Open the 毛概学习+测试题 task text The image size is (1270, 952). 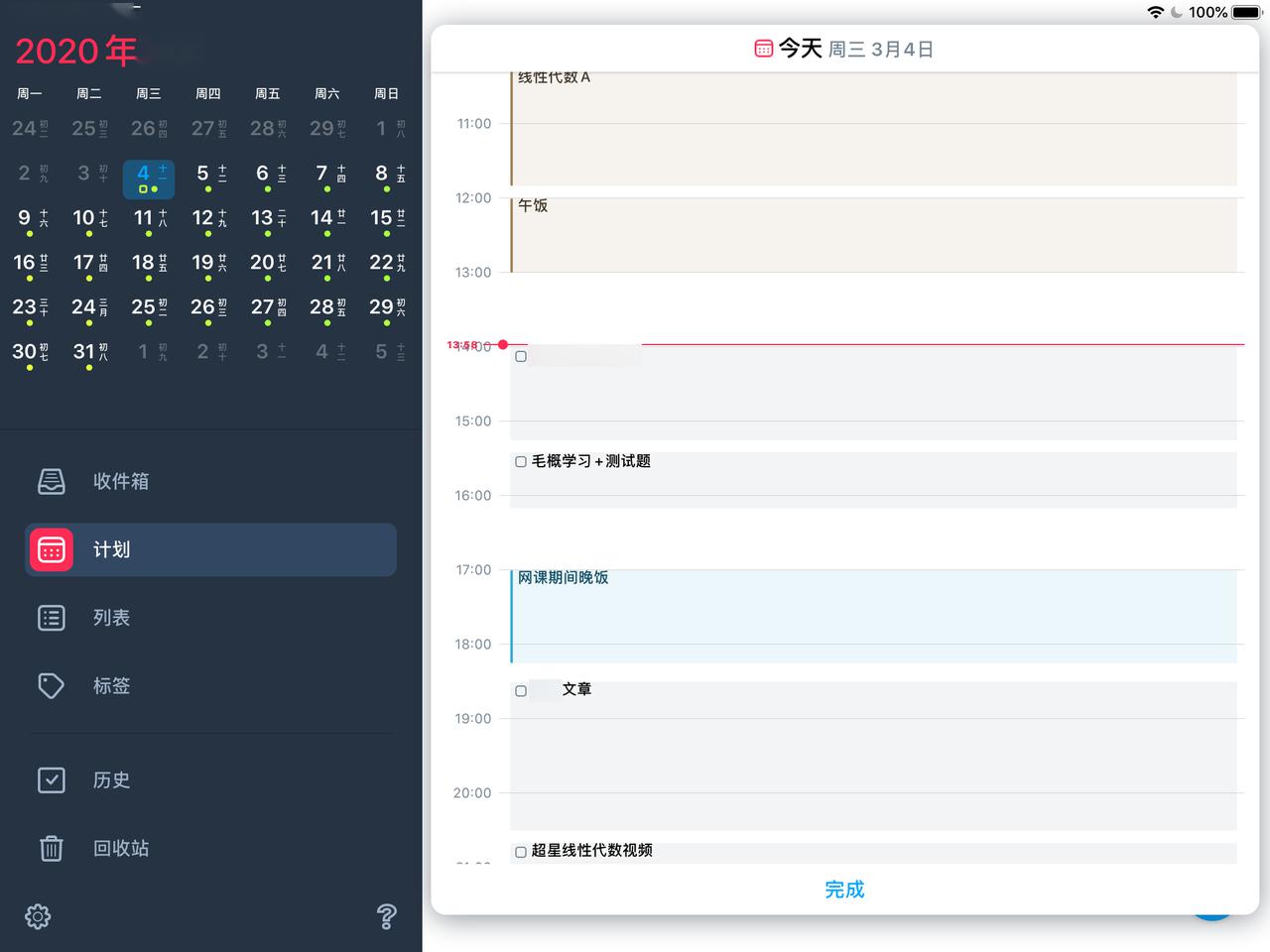click(591, 461)
